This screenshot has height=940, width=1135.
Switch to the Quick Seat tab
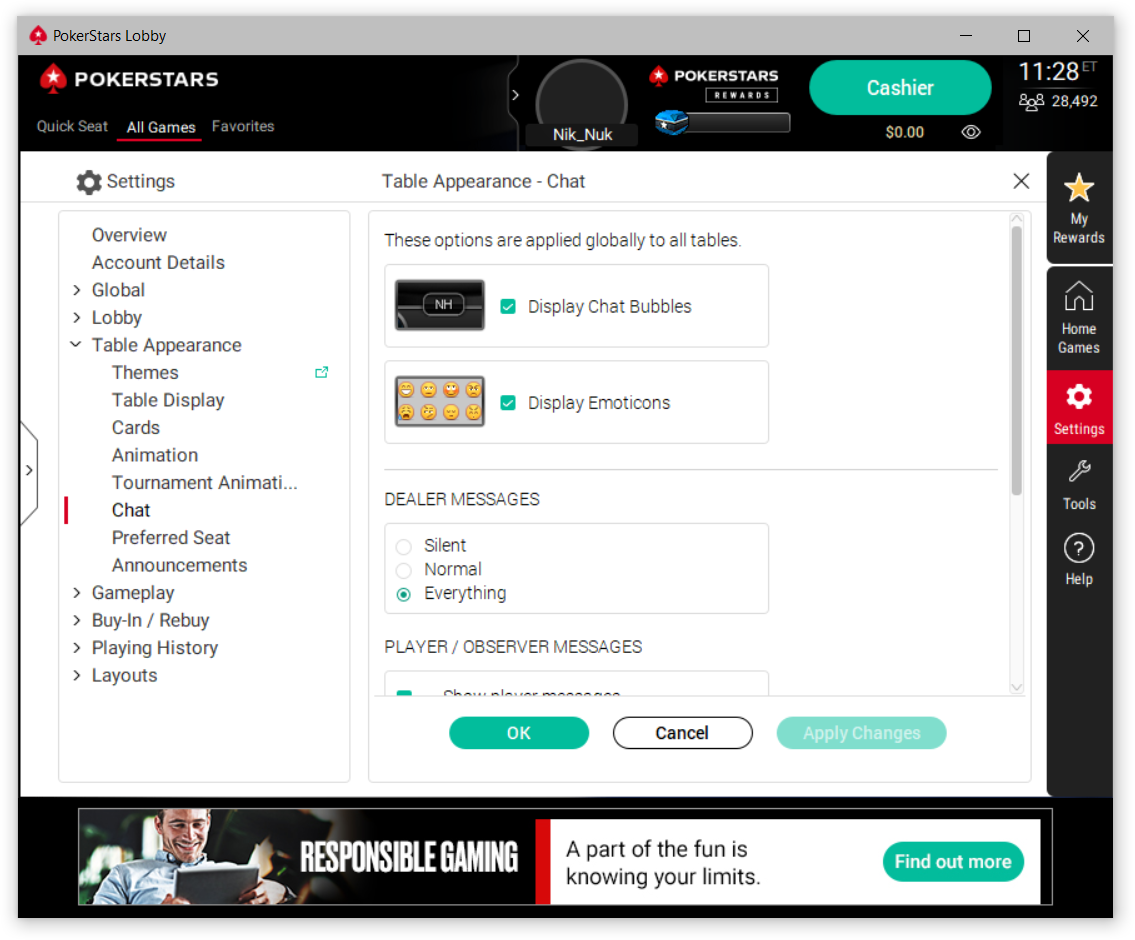coord(73,127)
